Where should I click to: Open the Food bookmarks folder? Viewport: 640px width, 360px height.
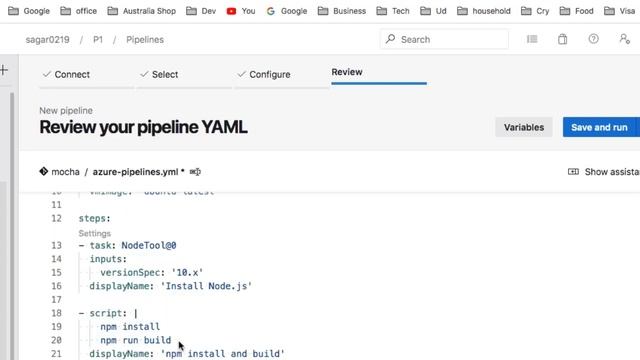(x=577, y=11)
